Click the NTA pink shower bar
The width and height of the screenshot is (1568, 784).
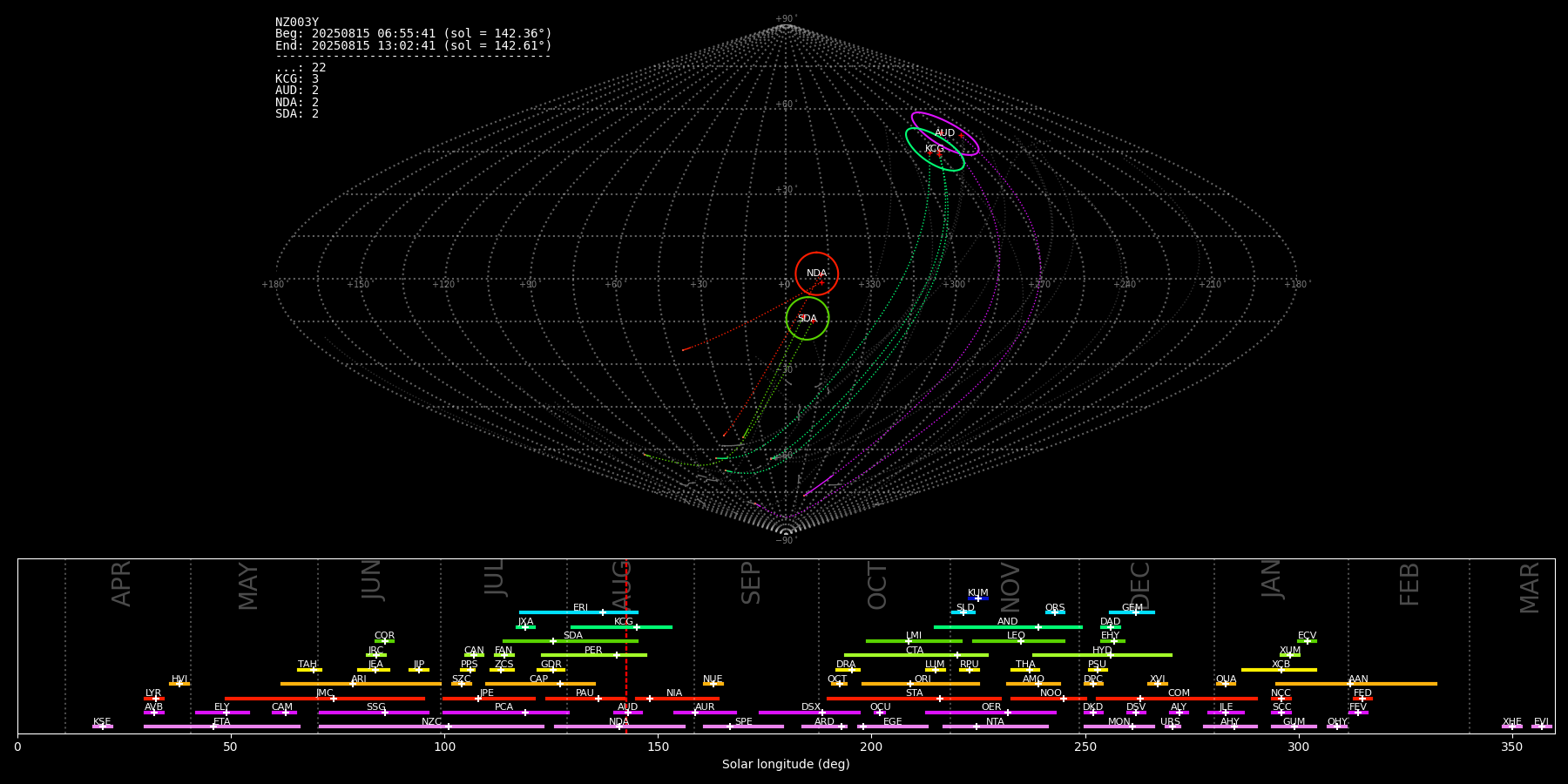tap(995, 727)
